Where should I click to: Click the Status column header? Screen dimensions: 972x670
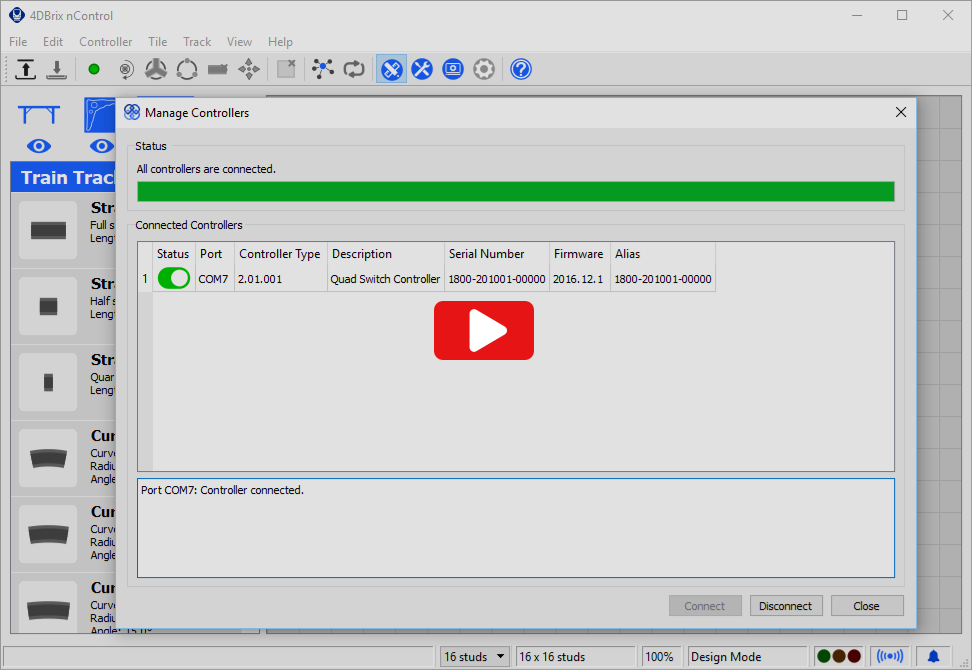coord(173,253)
